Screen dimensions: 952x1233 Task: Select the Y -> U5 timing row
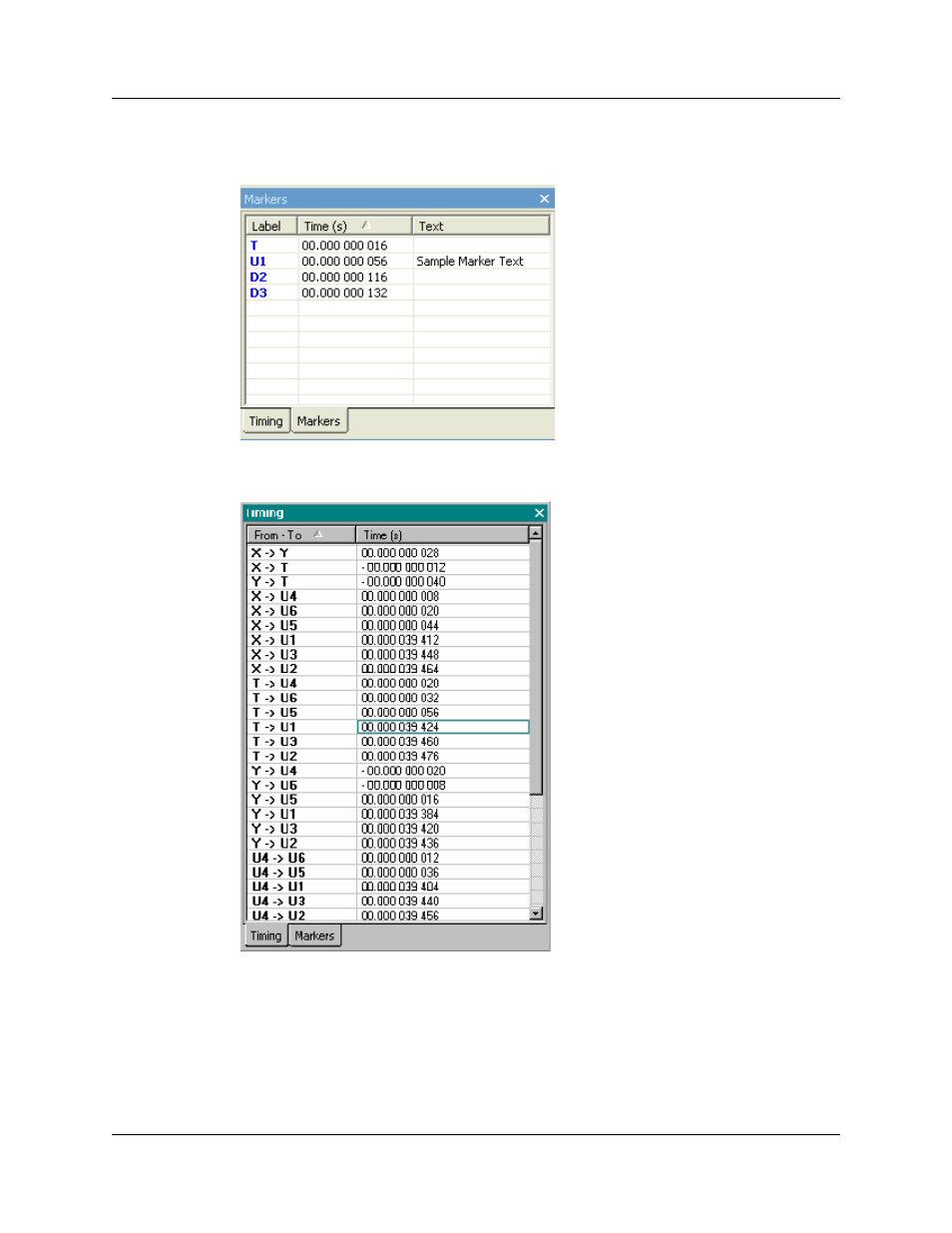point(388,800)
